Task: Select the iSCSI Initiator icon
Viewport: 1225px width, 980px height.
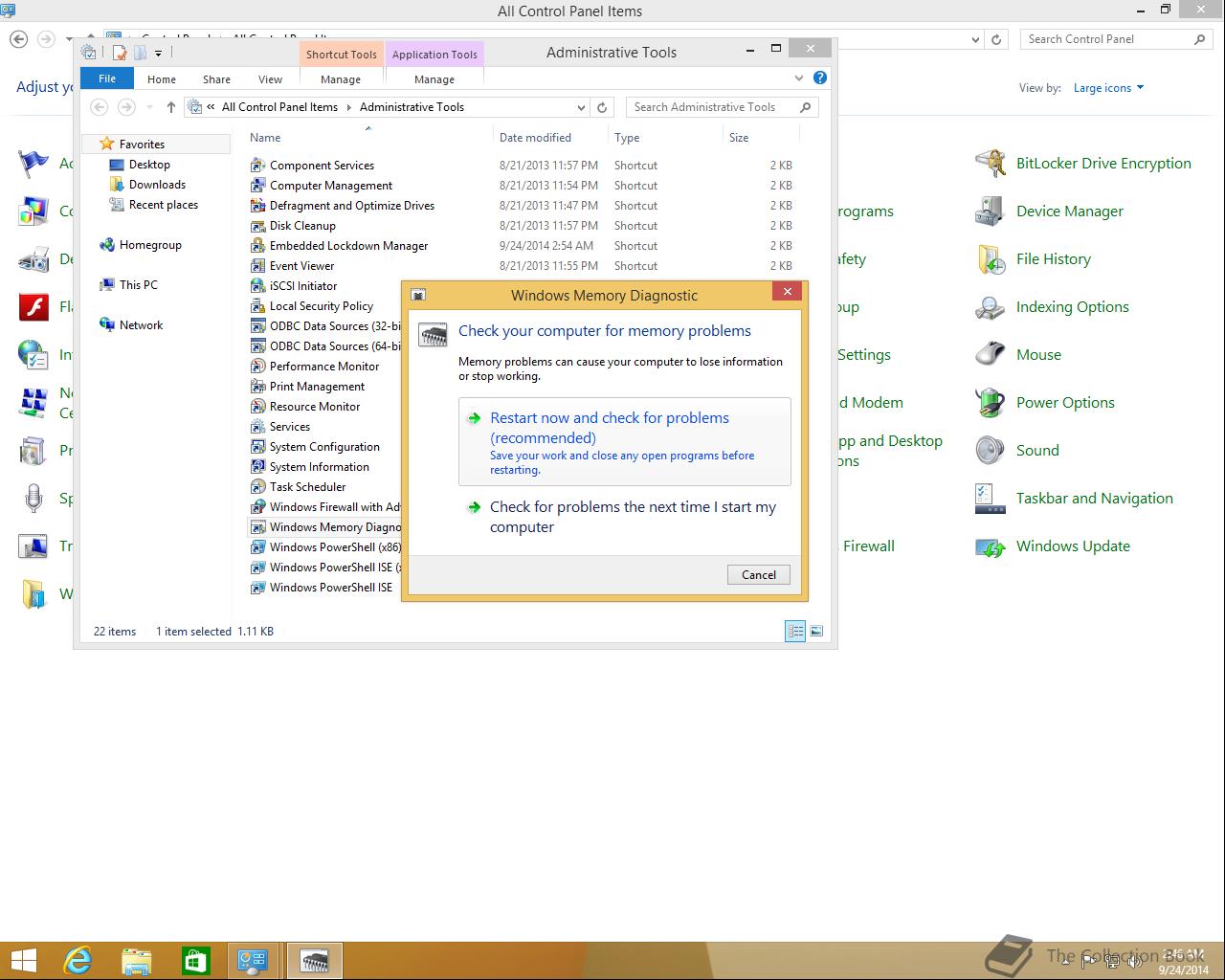Action: point(257,286)
